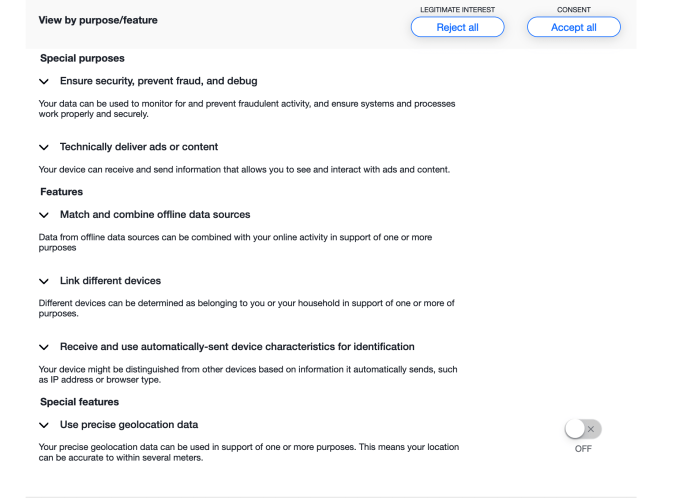The height and width of the screenshot is (500, 679).
Task: Open the Match and combine offline data sources title
Action: tap(155, 215)
